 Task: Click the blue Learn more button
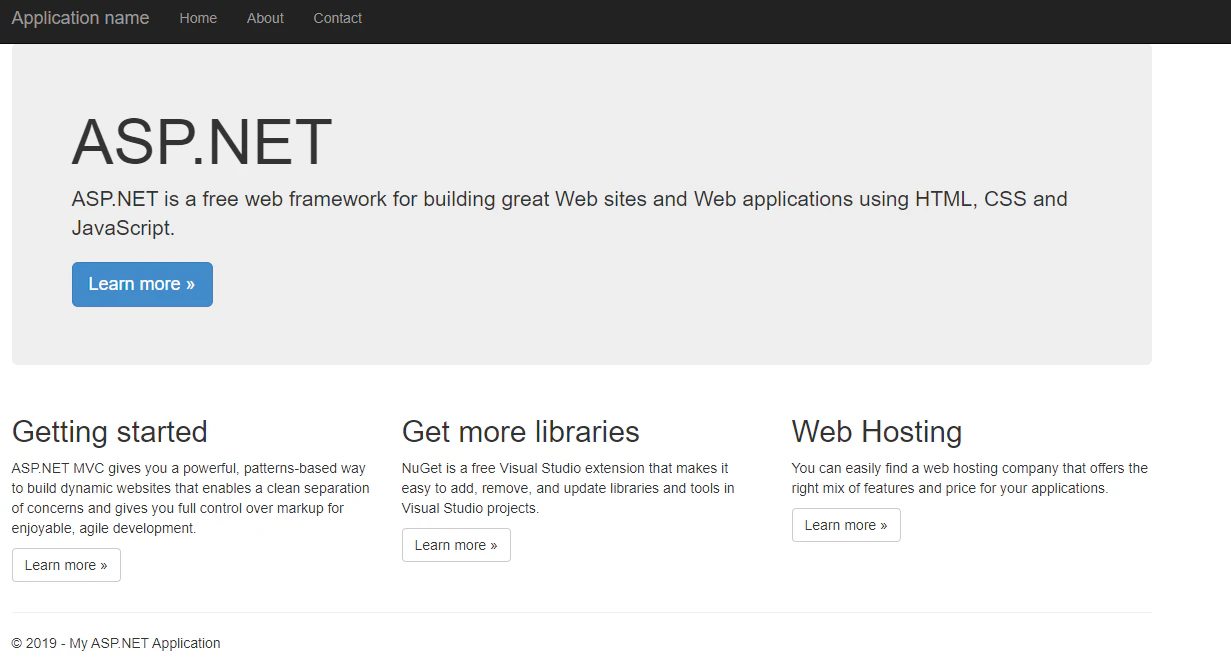[x=142, y=284]
